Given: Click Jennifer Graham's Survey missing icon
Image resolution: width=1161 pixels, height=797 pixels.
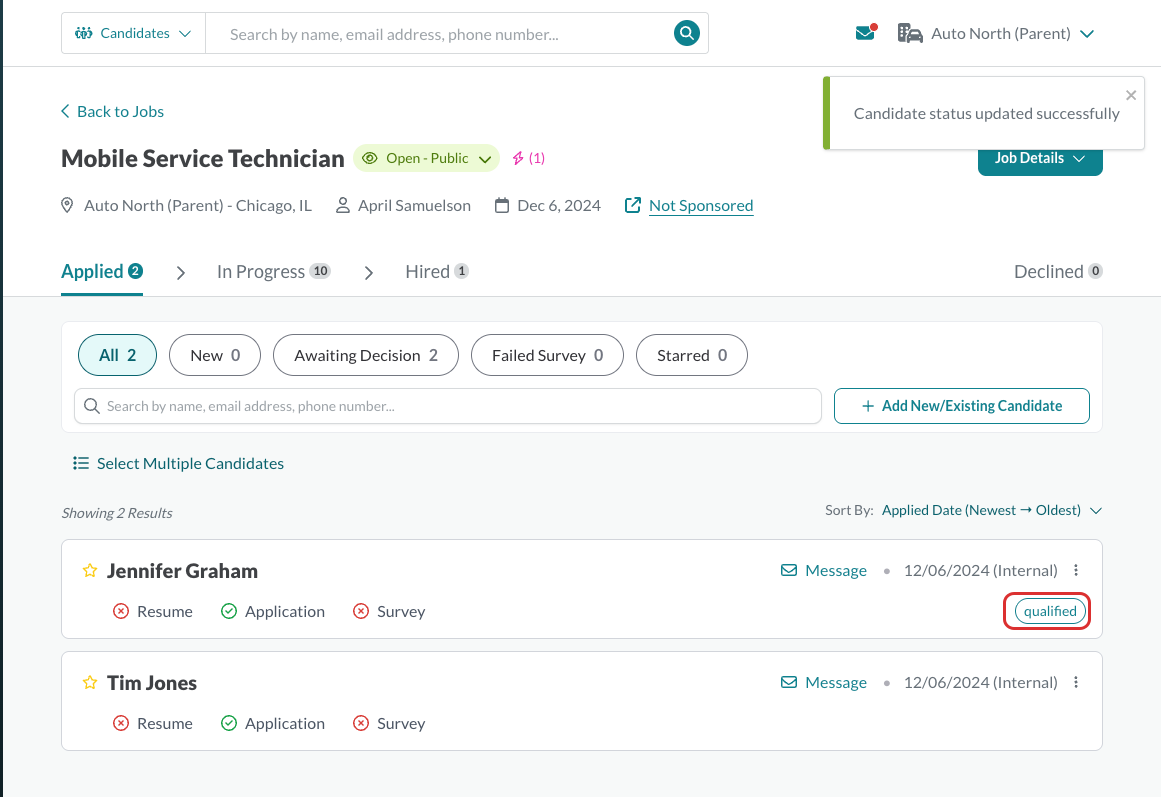Looking at the screenshot, I should point(361,611).
